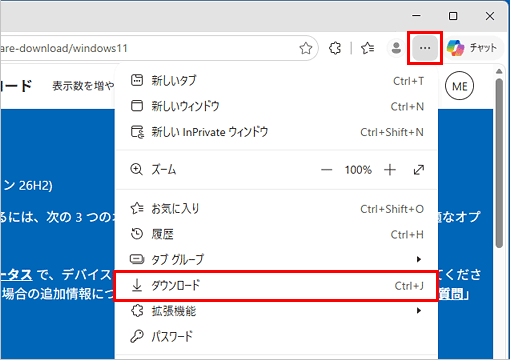Open the Favorites list toolbar icon

(368, 48)
